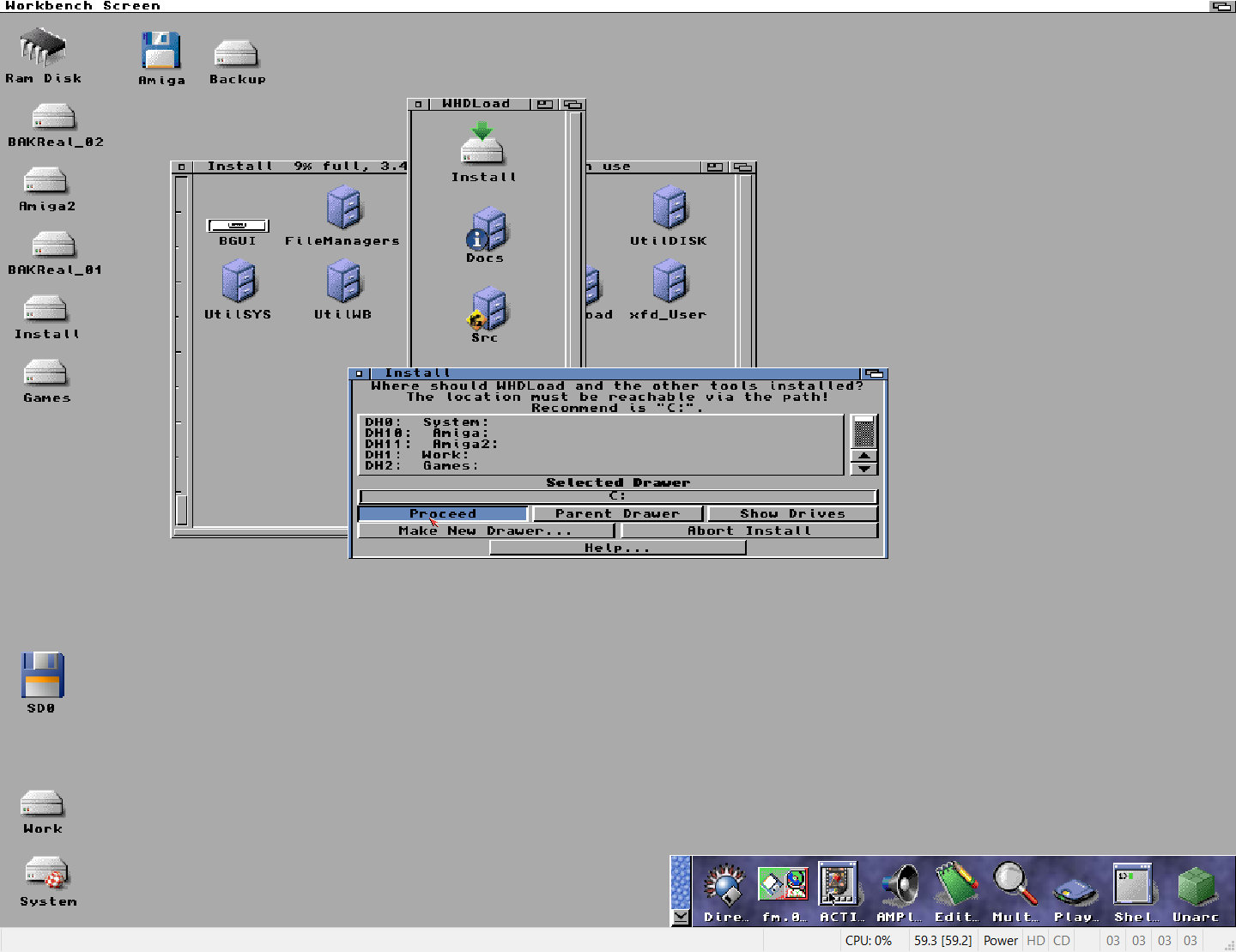The height and width of the screenshot is (952, 1236).
Task: Click the Help button
Action: click(x=617, y=548)
